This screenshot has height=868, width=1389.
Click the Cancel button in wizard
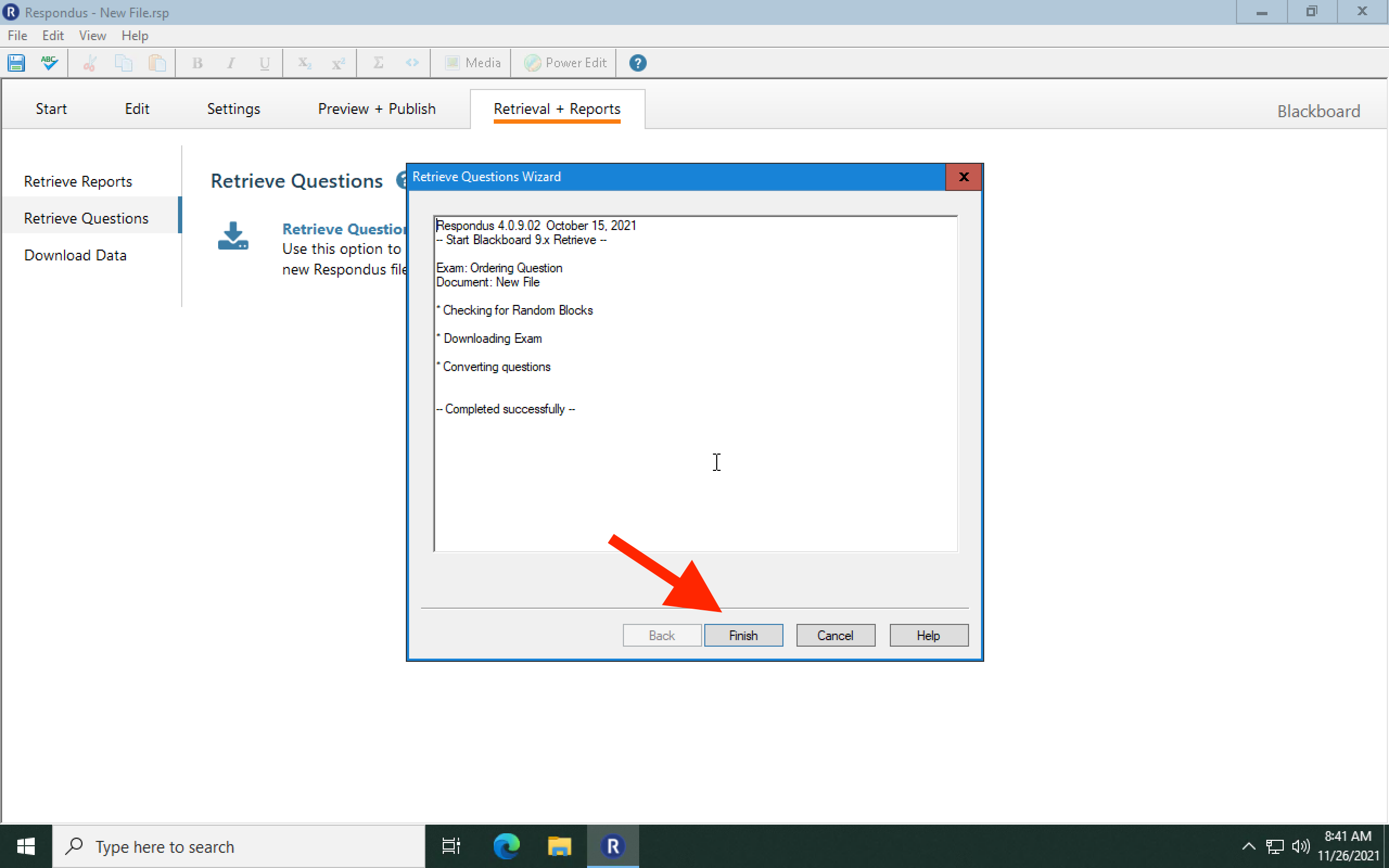pos(835,635)
